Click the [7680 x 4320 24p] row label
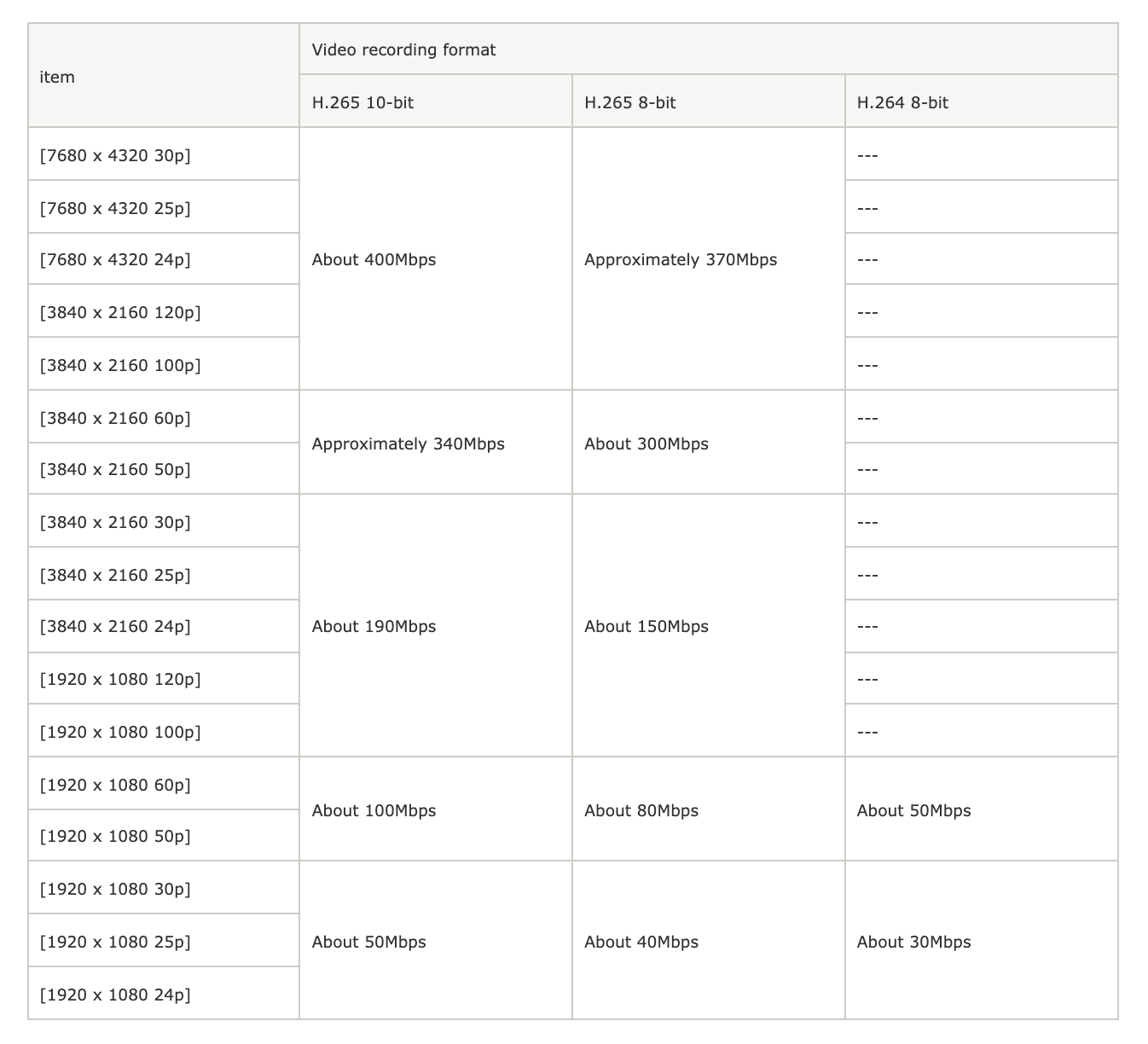The height and width of the screenshot is (1044, 1148). coord(115,259)
